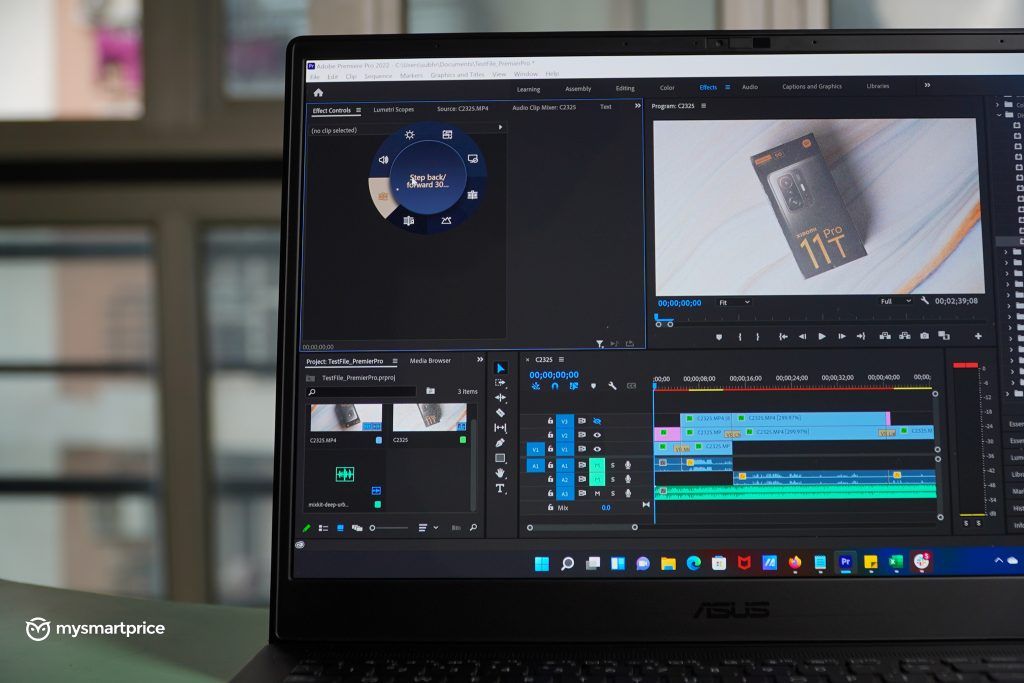
Task: Click Export Frame camera icon
Action: tap(924, 336)
